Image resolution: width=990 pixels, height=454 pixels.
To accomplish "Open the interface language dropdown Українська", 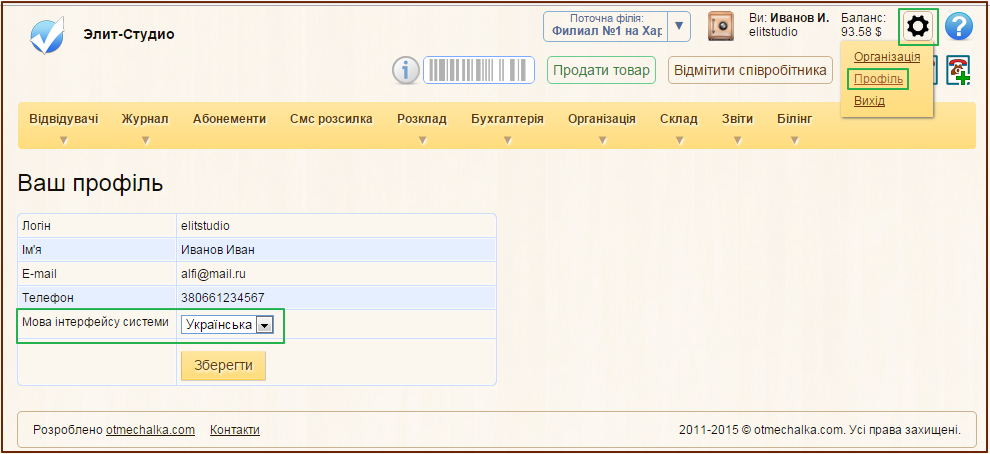I will (228, 325).
